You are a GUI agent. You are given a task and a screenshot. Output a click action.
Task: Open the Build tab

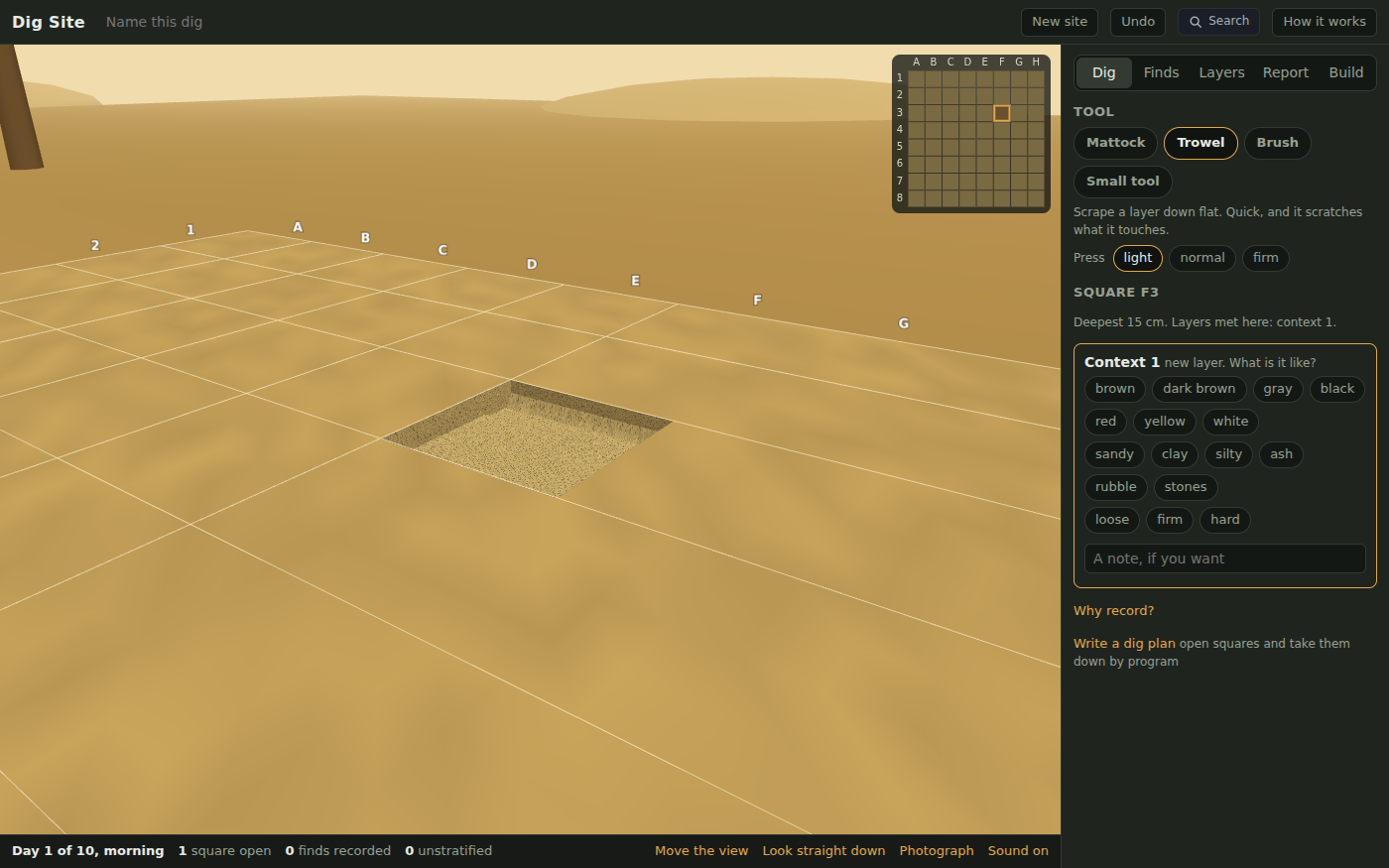click(x=1346, y=72)
